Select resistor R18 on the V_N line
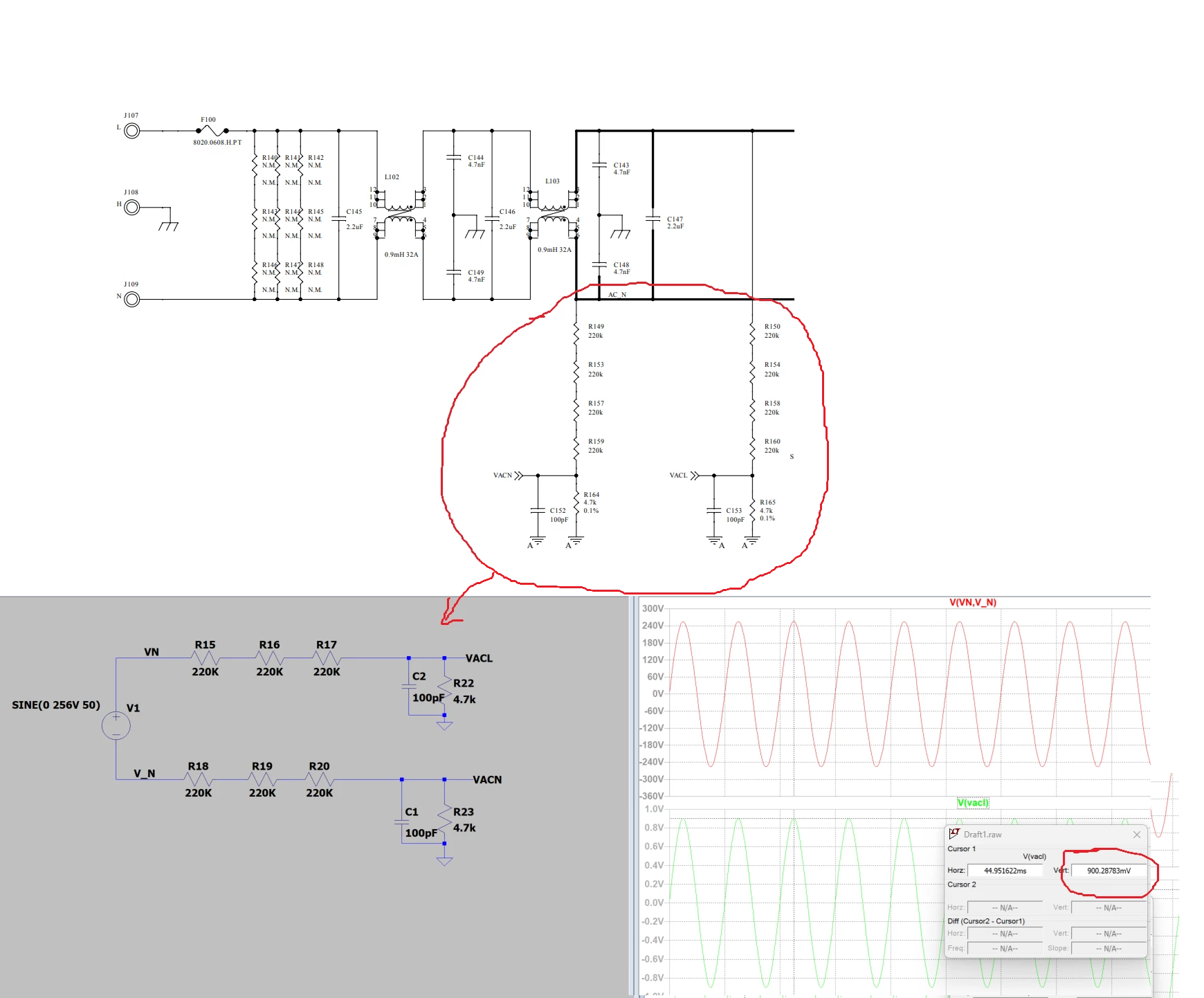This screenshot has width=1204, height=998. [x=199, y=779]
